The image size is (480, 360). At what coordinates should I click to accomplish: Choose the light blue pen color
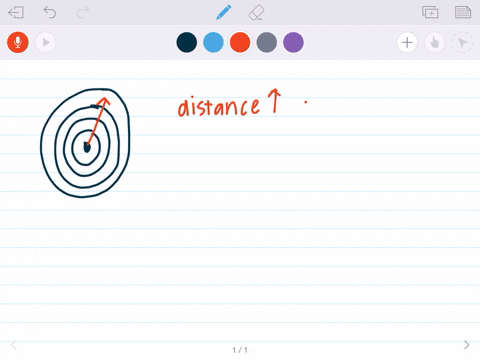click(213, 42)
